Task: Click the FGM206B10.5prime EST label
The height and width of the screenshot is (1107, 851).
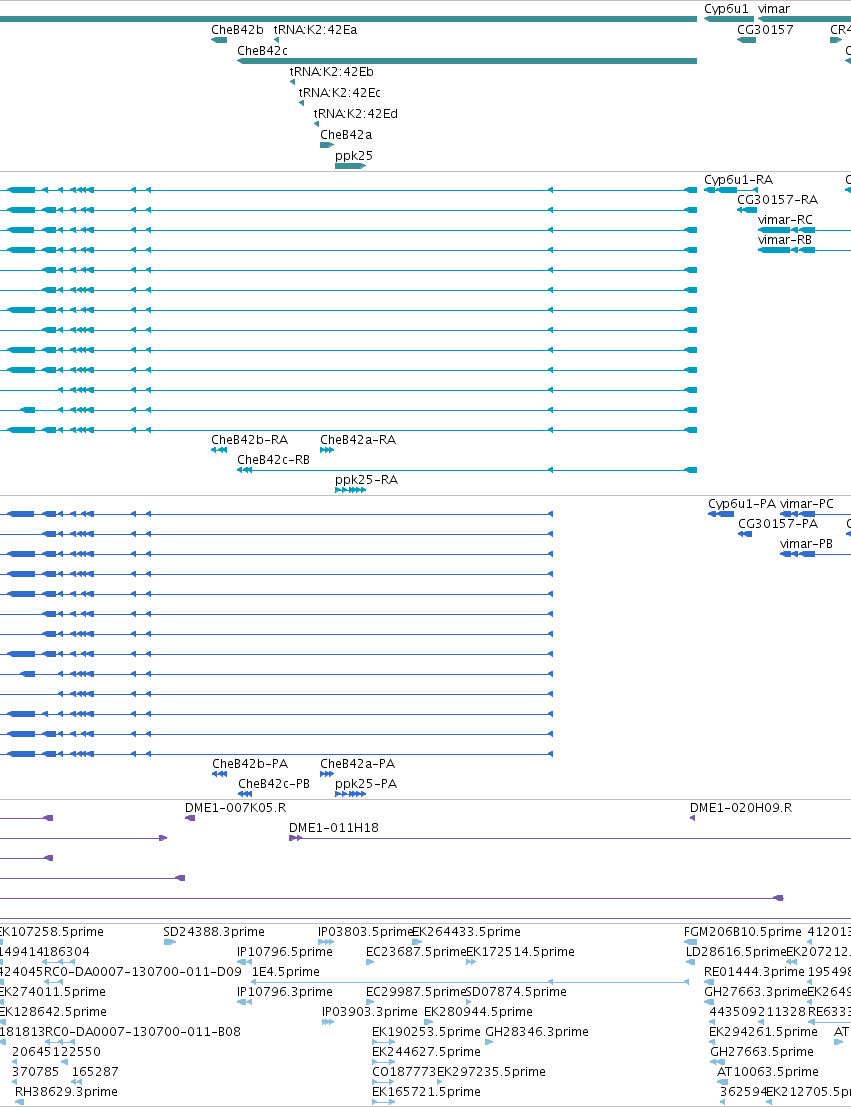Action: click(x=743, y=932)
